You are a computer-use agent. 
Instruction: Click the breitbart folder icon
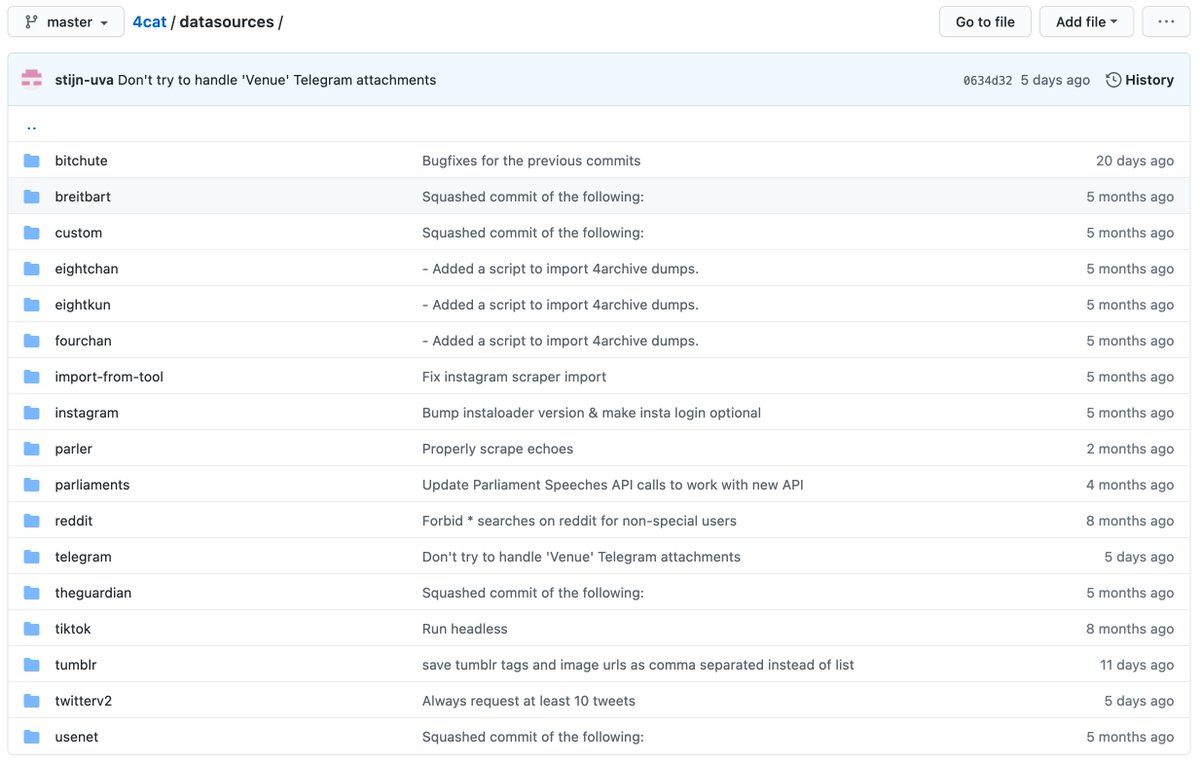click(32, 197)
